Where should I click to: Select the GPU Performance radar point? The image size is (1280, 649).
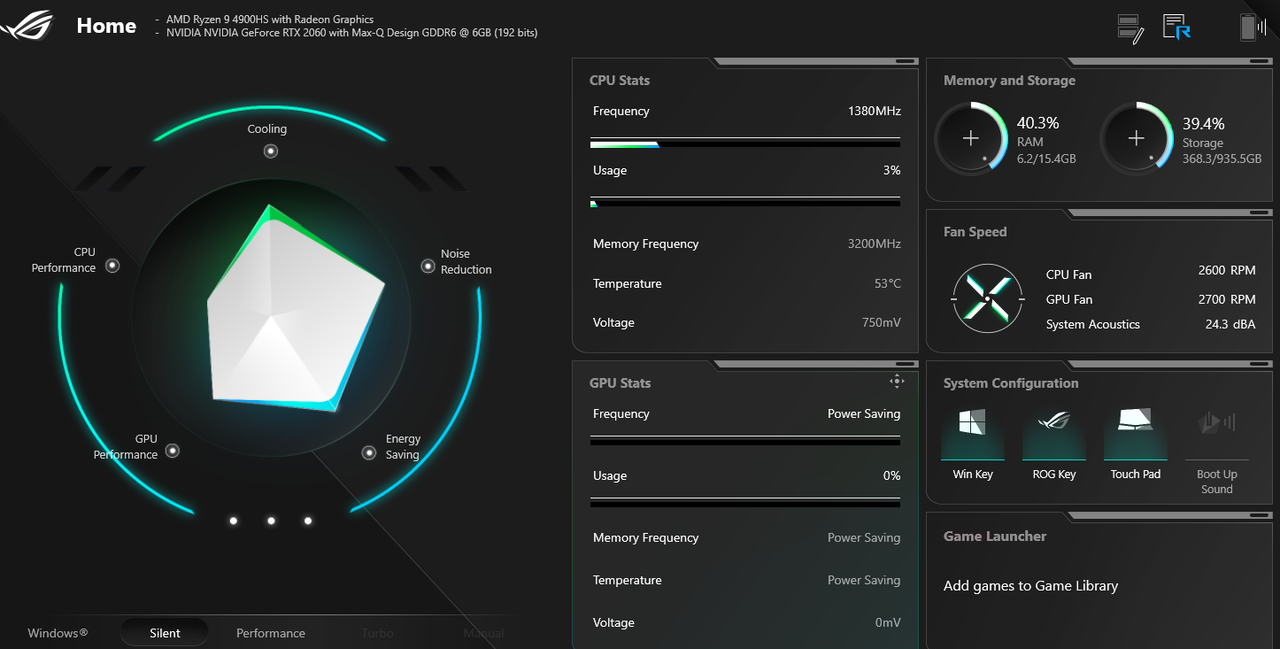tap(172, 451)
